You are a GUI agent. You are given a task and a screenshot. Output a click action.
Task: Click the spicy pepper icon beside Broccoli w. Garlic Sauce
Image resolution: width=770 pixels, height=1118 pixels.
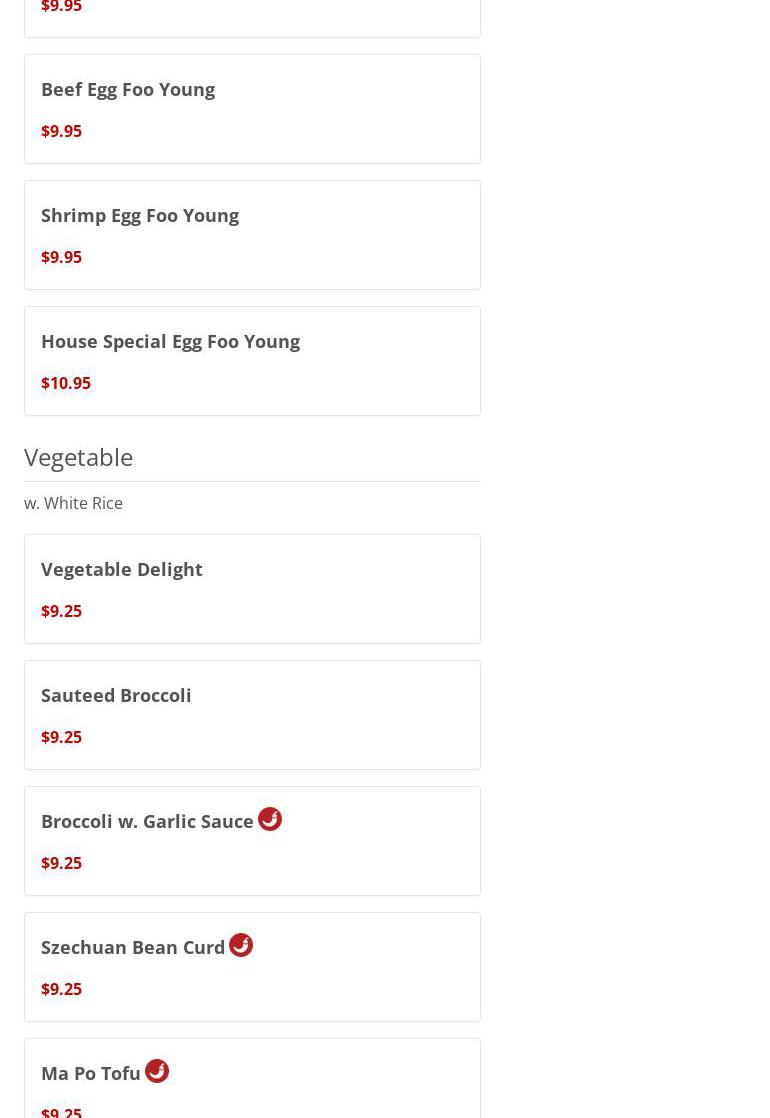[270, 819]
